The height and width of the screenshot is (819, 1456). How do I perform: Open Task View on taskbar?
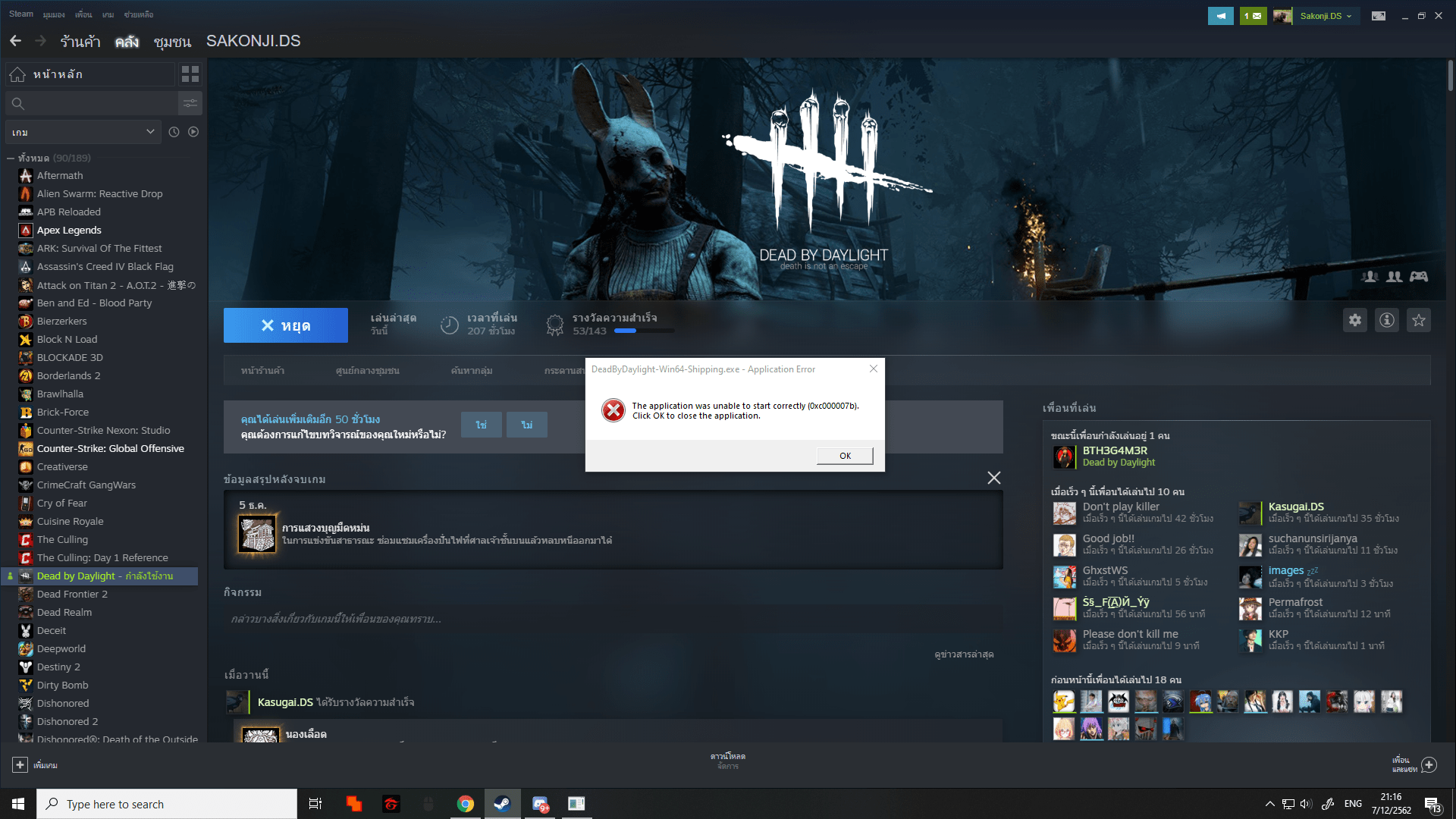click(x=315, y=804)
